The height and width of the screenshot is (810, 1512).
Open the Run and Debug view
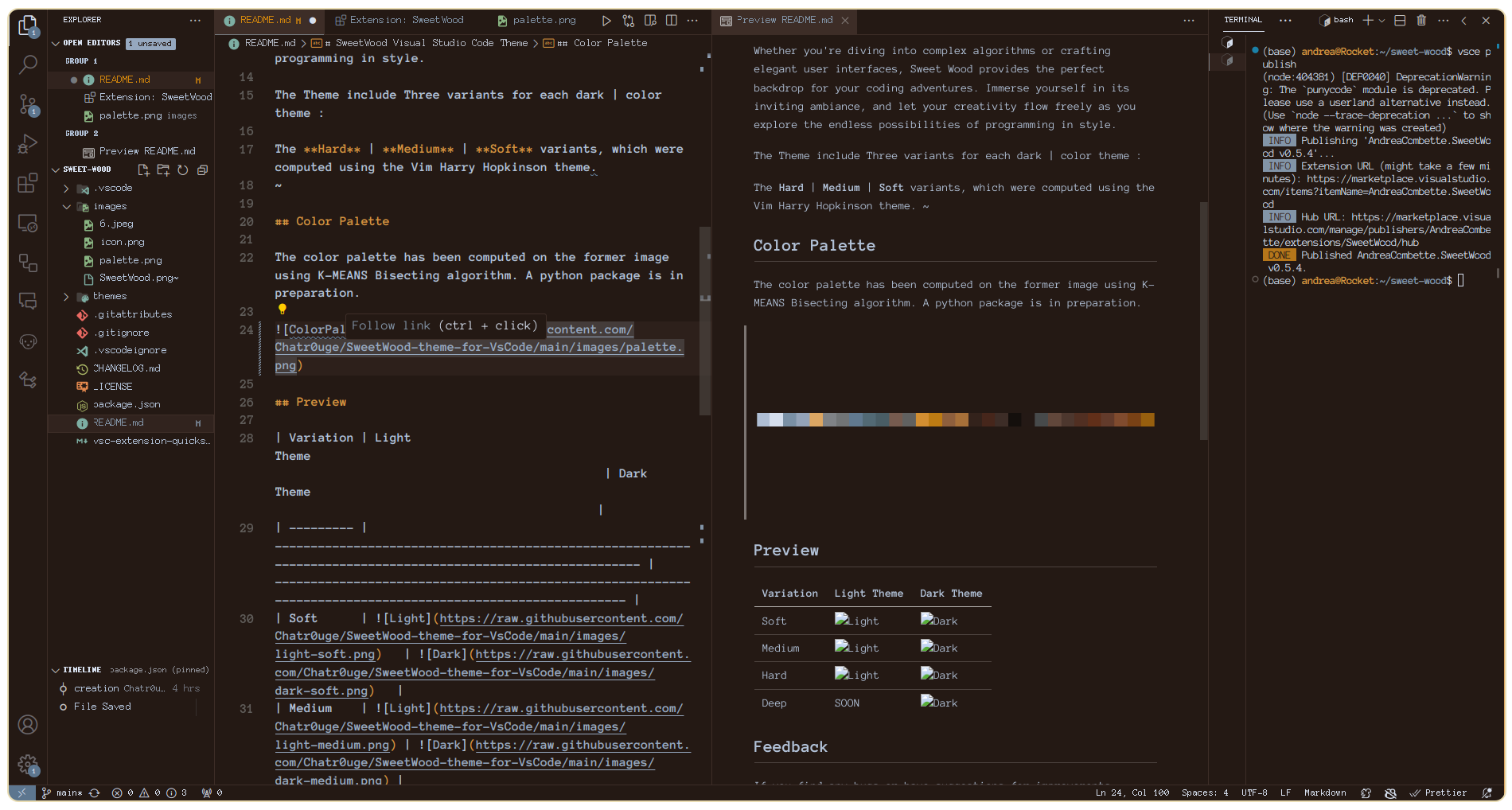pos(28,143)
